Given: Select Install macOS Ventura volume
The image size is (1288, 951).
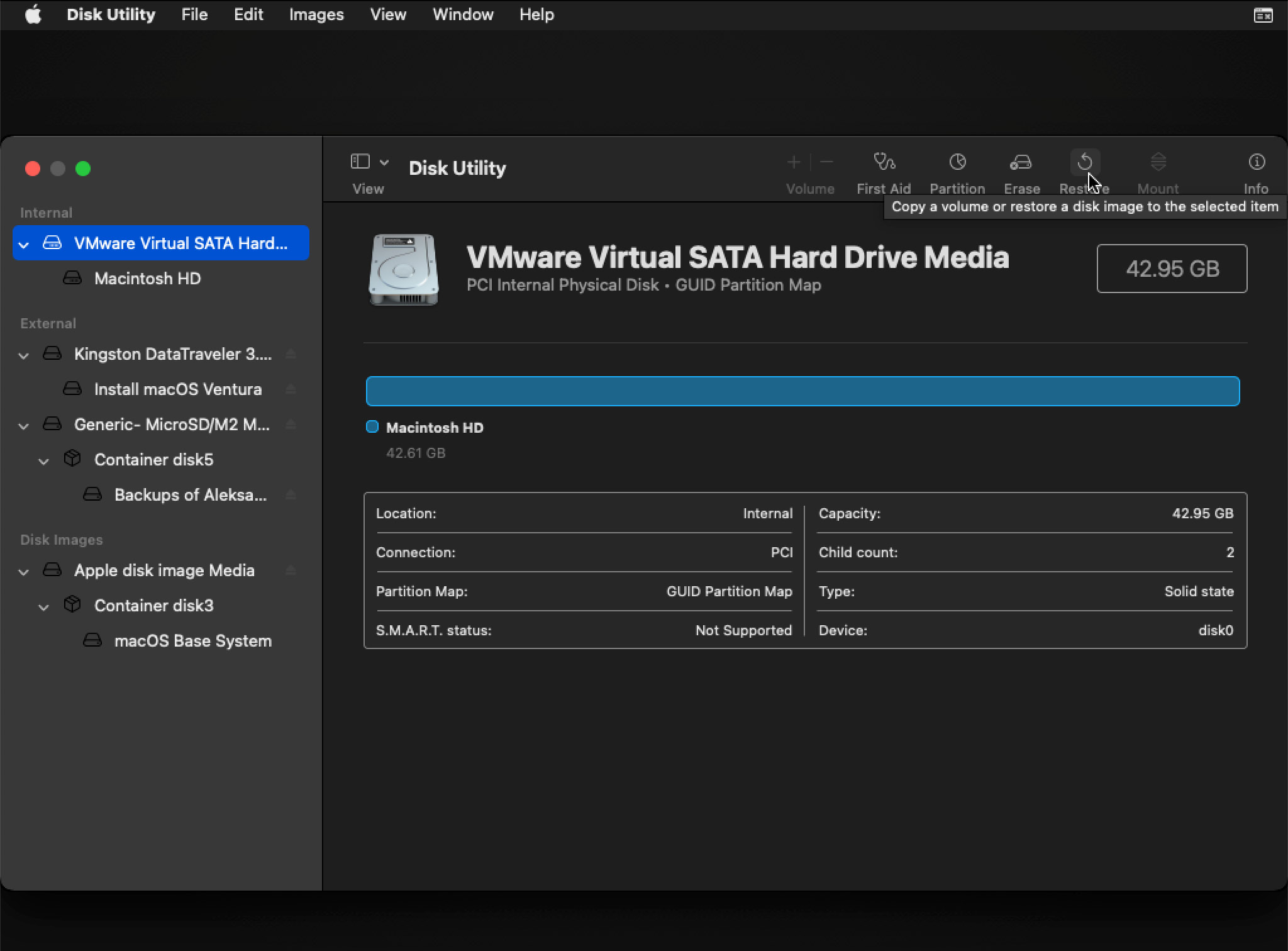Looking at the screenshot, I should 178,388.
